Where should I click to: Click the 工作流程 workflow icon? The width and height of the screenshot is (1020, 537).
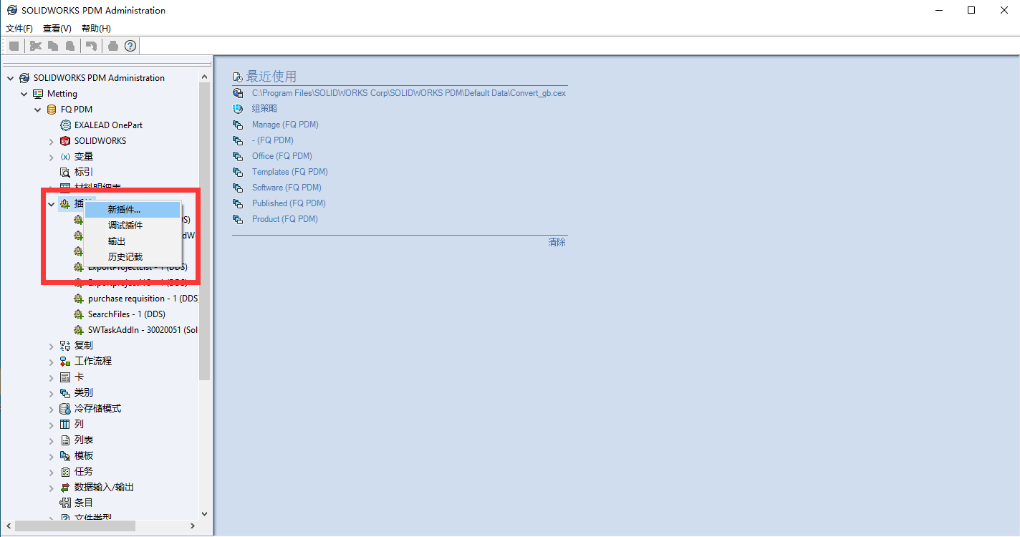(x=65, y=361)
